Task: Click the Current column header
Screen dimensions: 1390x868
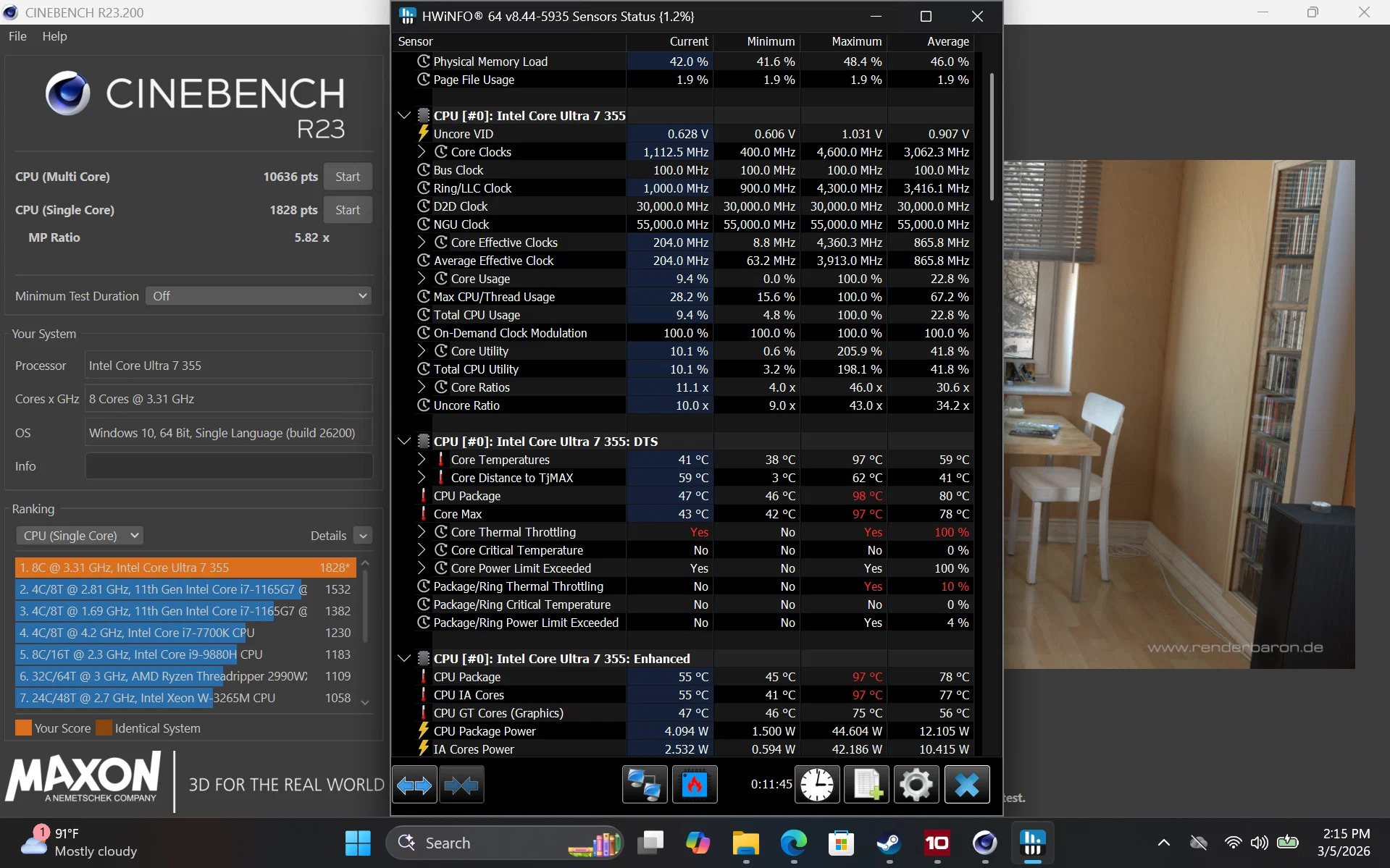Action: coord(670,42)
